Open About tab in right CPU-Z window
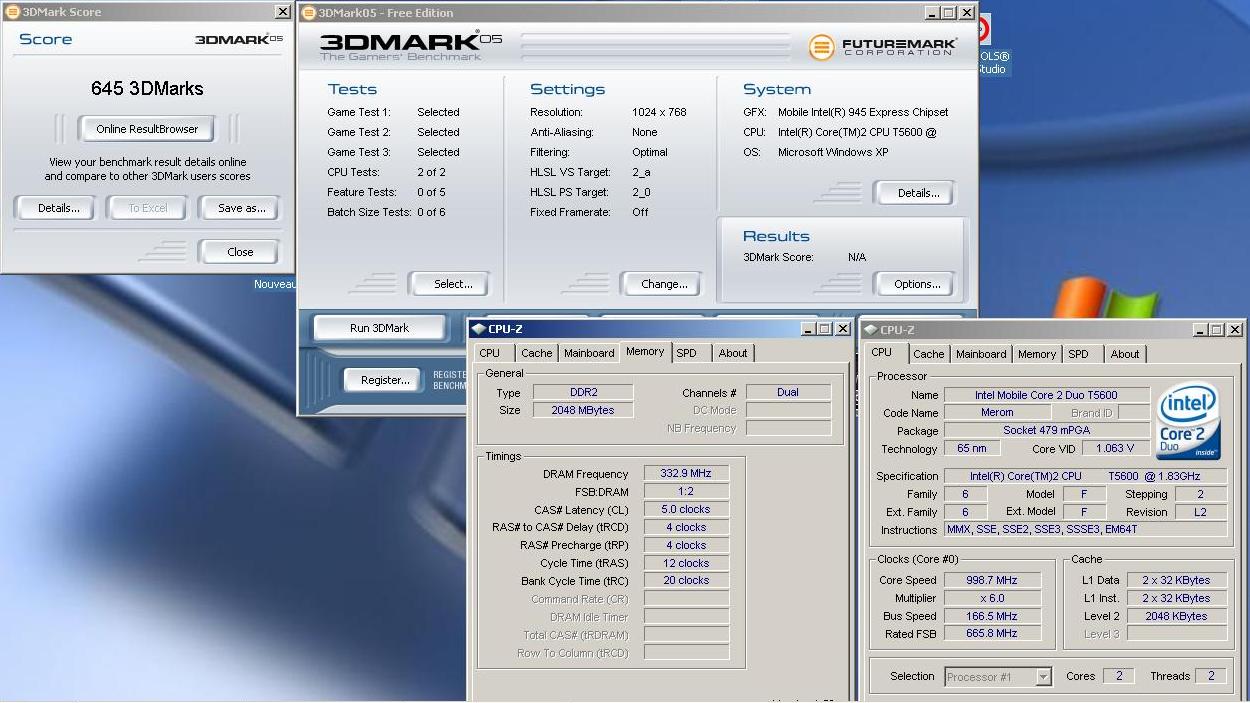Screen dimensions: 1250x703 (x=1125, y=354)
